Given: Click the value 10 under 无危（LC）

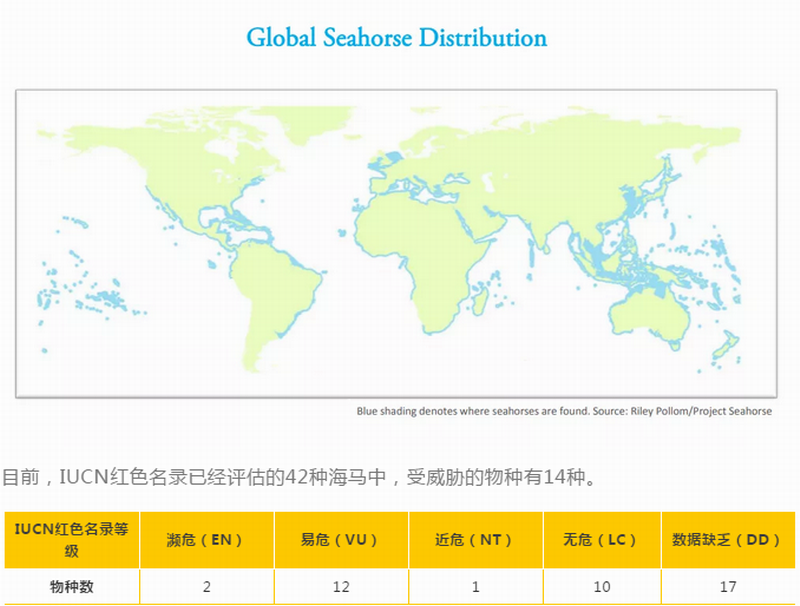Looking at the screenshot, I should tap(601, 587).
